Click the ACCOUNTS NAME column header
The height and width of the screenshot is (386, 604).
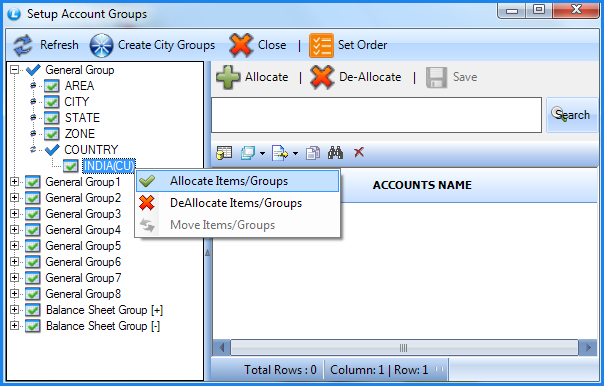422,185
